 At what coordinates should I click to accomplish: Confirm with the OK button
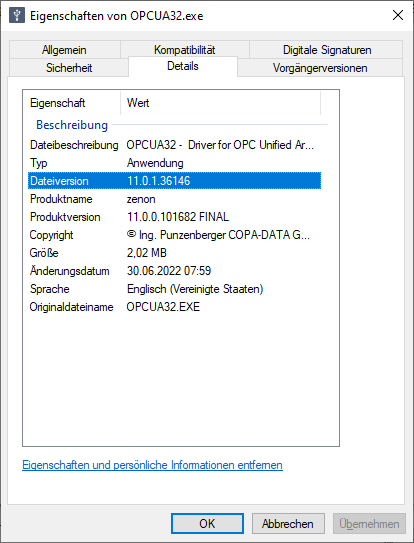tap(207, 524)
